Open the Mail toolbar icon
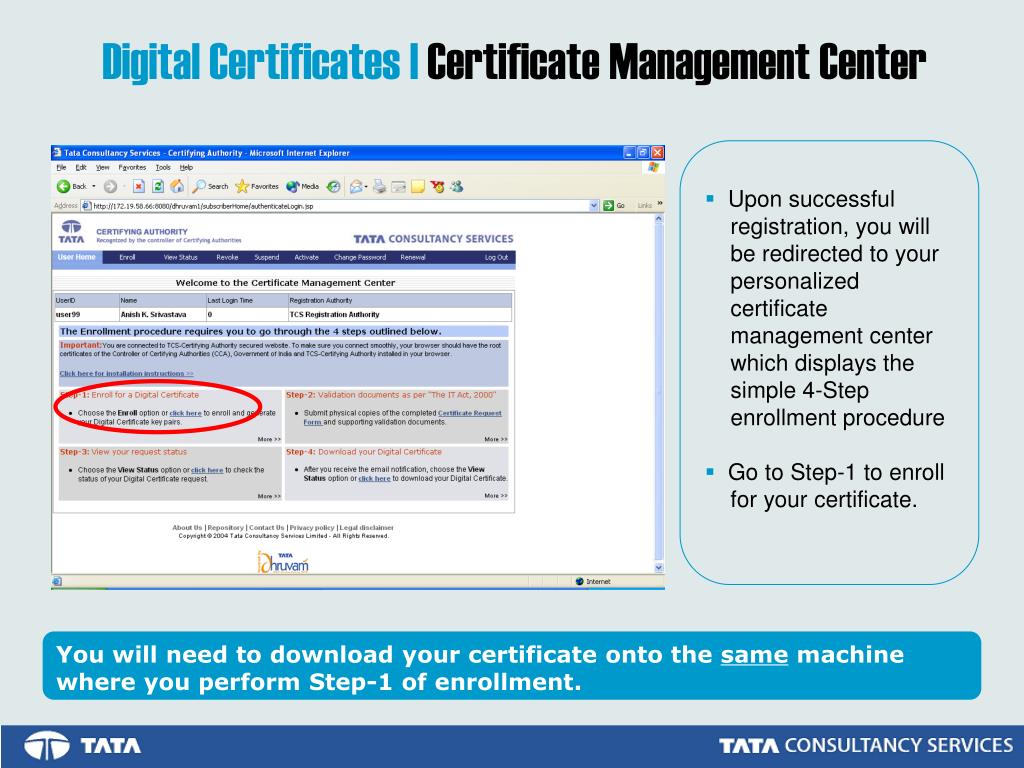1024x768 pixels. 356,187
